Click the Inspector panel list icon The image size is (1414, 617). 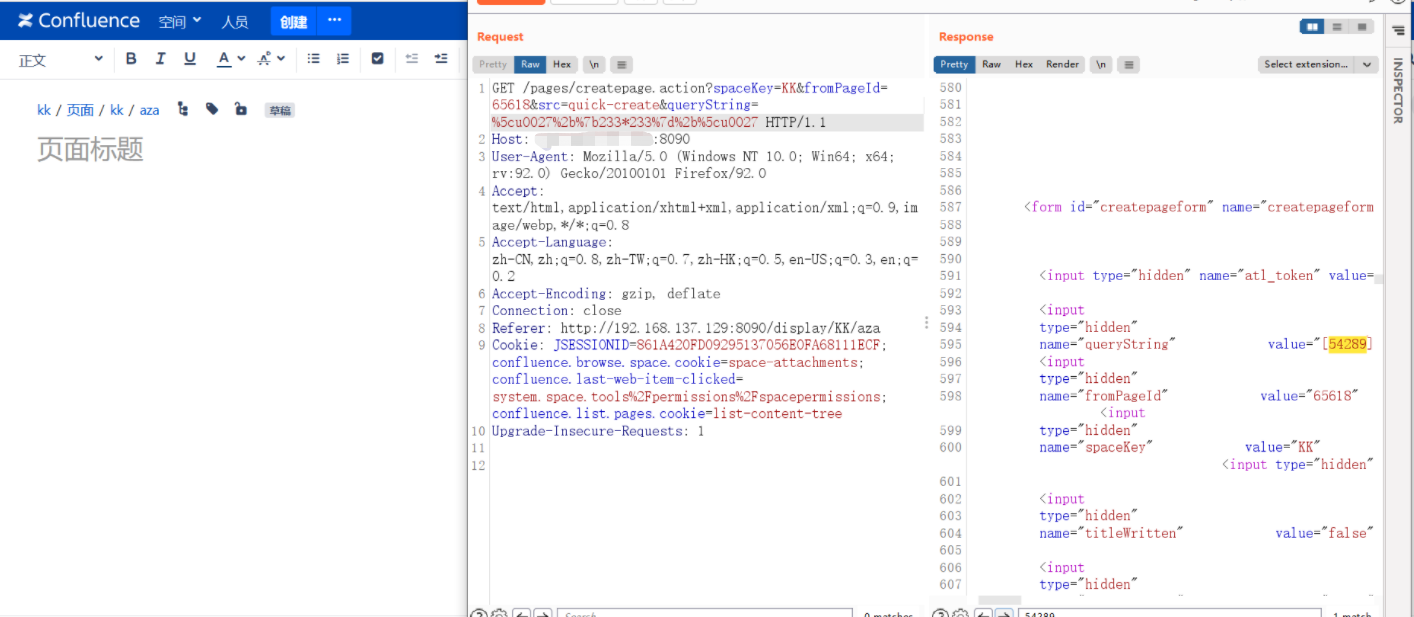coord(1398,32)
